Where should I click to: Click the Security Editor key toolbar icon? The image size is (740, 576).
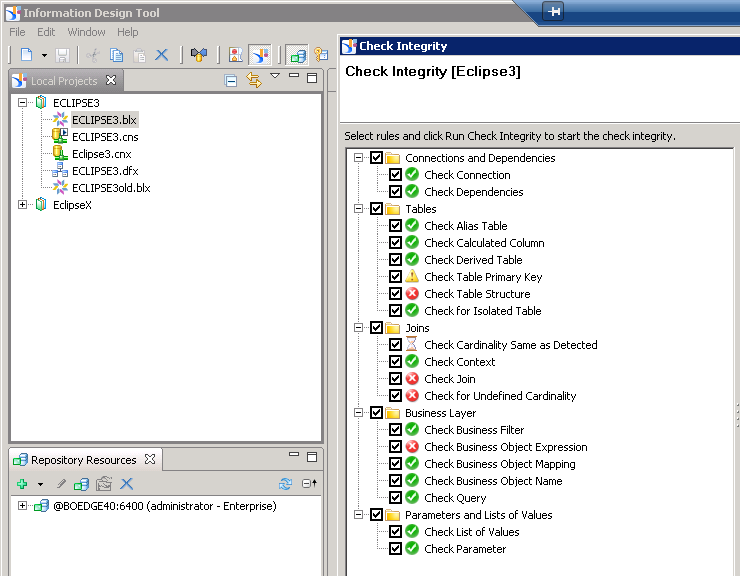click(321, 55)
